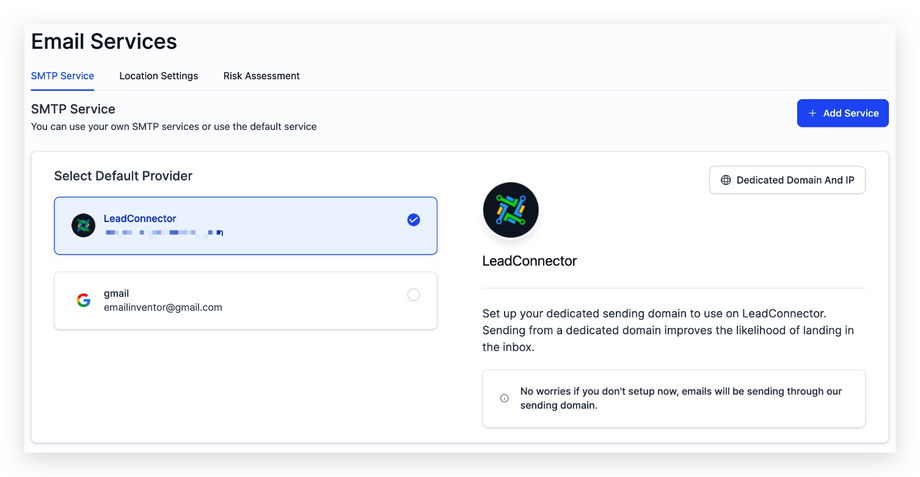Click the Email Services page heading
The height and width of the screenshot is (477, 920).
point(104,42)
